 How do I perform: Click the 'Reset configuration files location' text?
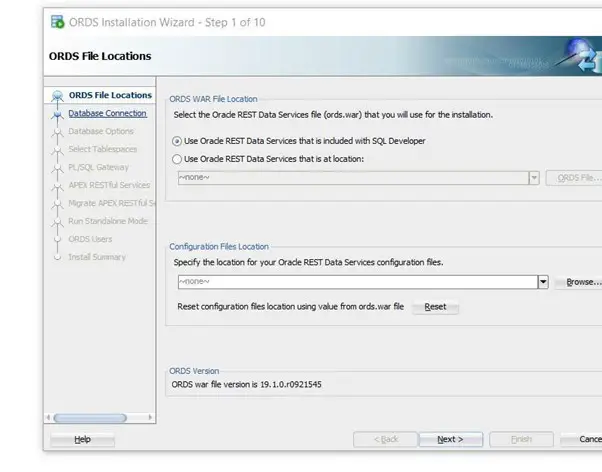(291, 306)
